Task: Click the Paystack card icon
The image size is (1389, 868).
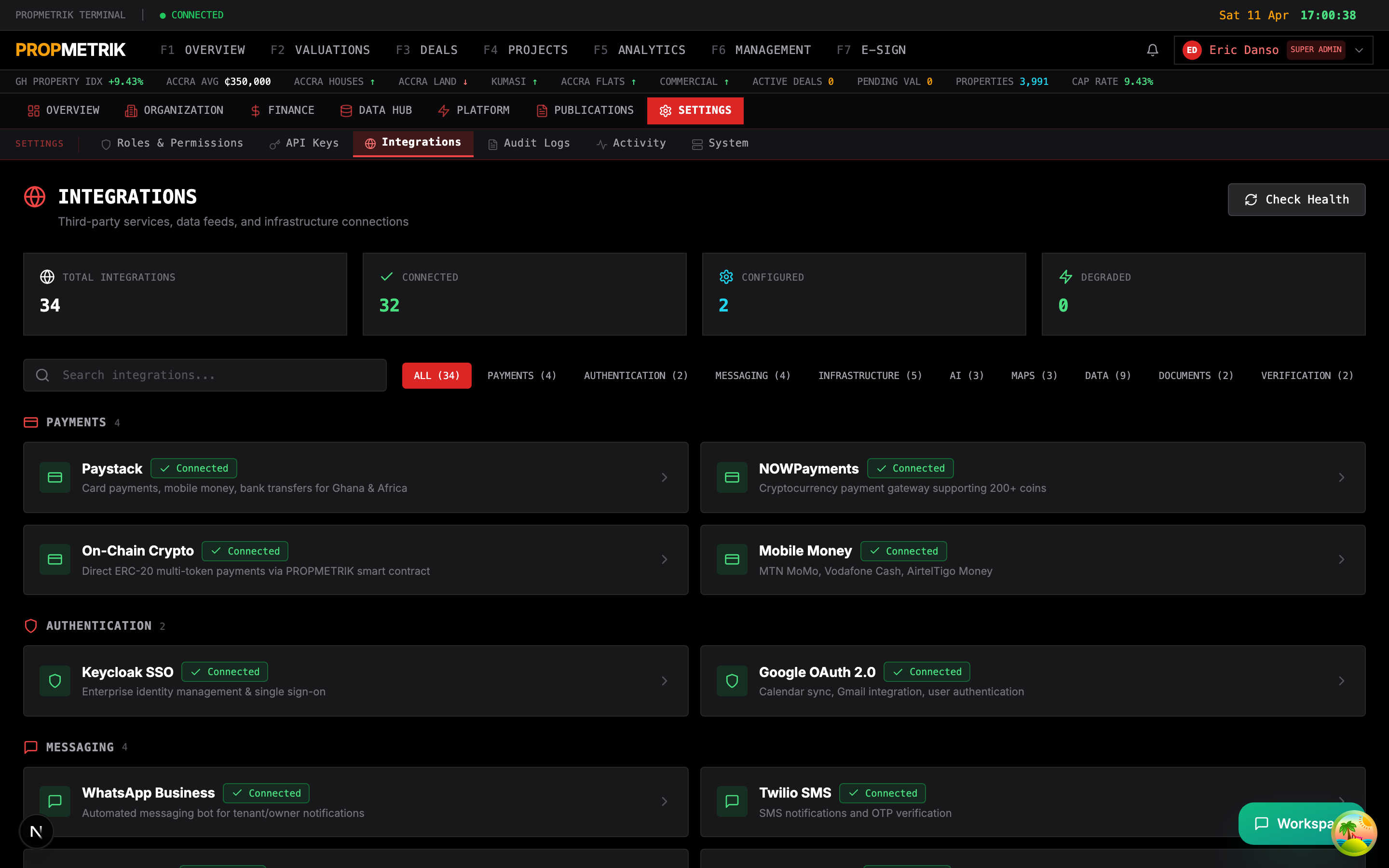Action: (55, 477)
